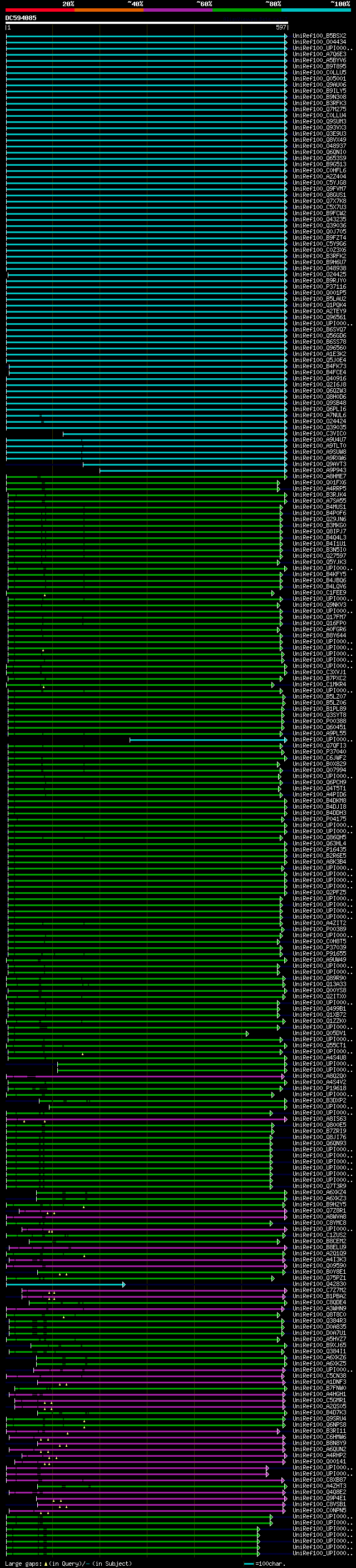Select the UniRef100_A7NUL6 label

(319, 415)
